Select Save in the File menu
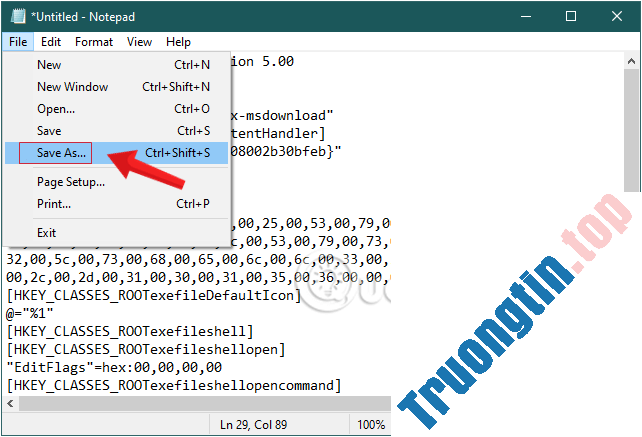Image resolution: width=642 pixels, height=437 pixels. pyautogui.click(x=49, y=131)
